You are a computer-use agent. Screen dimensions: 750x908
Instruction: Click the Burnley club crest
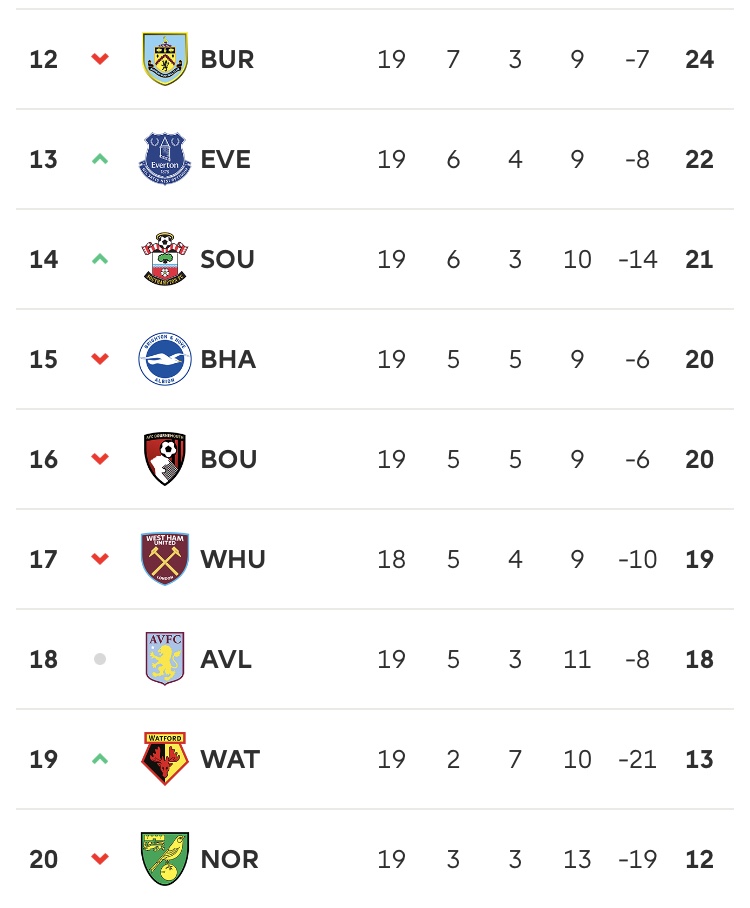tap(165, 59)
